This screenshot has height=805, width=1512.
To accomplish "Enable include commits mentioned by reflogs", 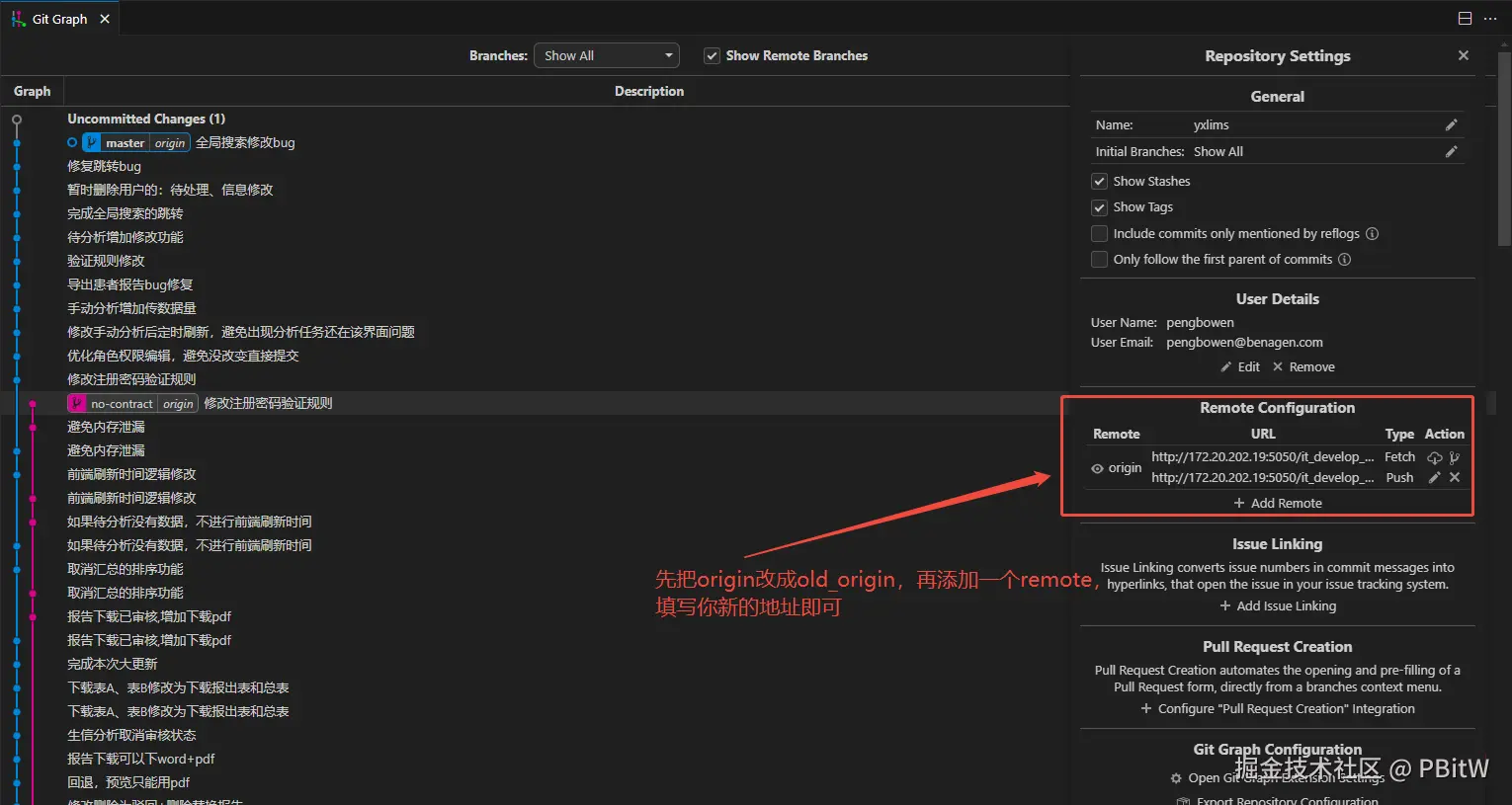I will point(1099,234).
